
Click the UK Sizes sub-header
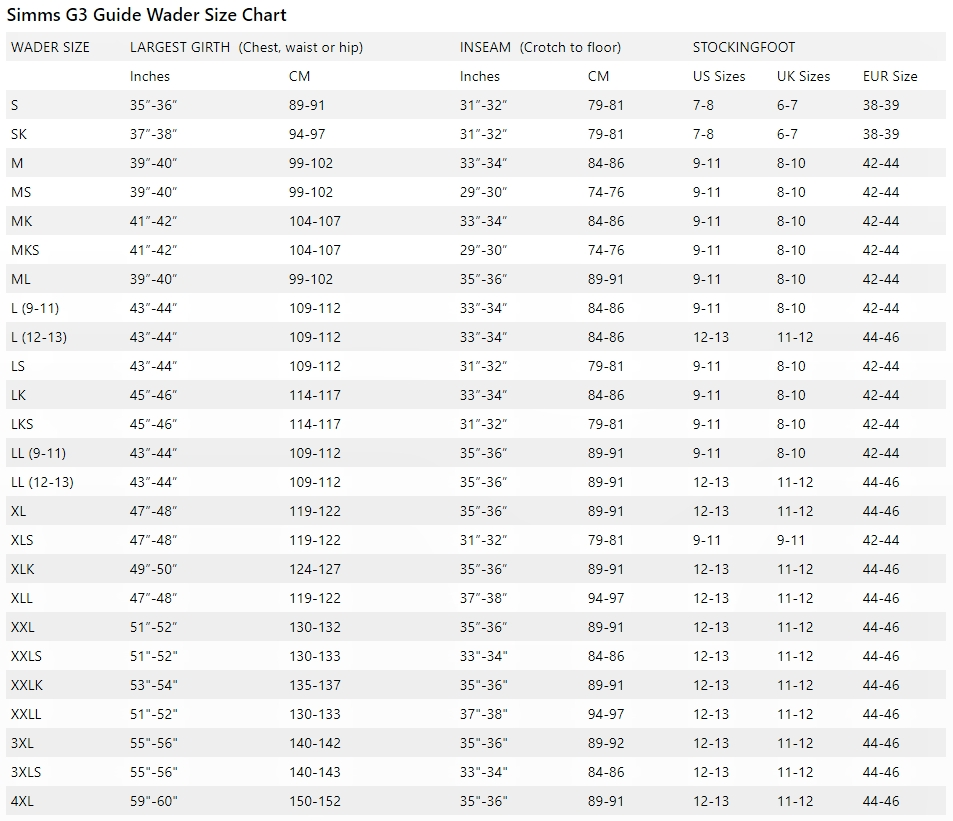(x=803, y=77)
